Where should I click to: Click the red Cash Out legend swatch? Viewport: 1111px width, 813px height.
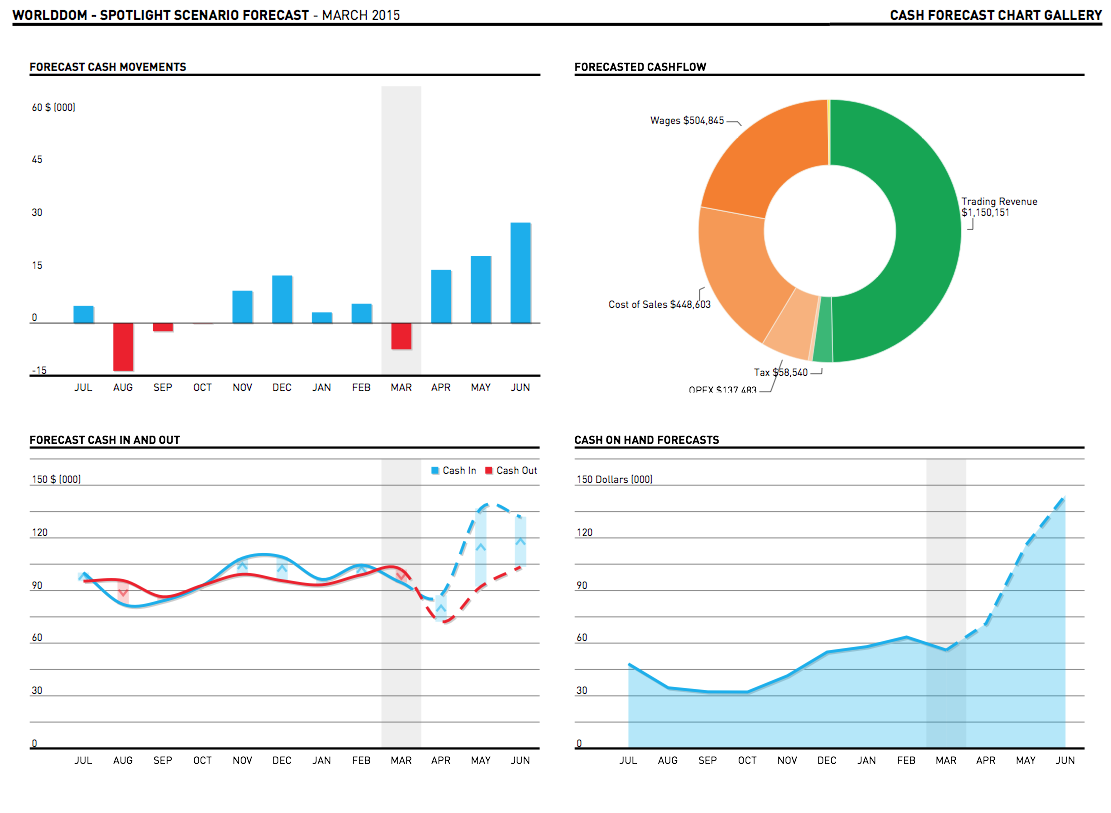coord(489,471)
